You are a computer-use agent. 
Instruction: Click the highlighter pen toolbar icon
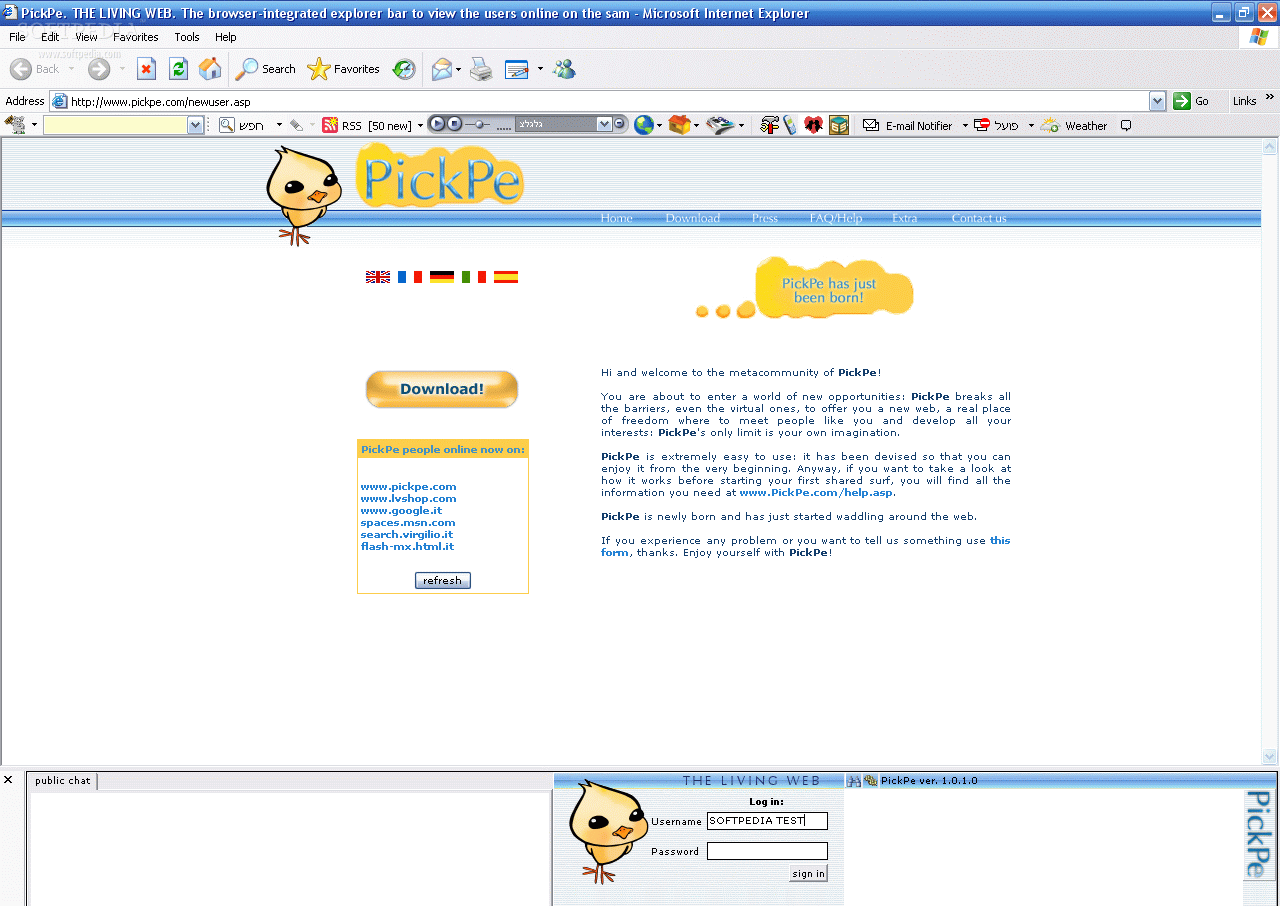pyautogui.click(x=296, y=125)
